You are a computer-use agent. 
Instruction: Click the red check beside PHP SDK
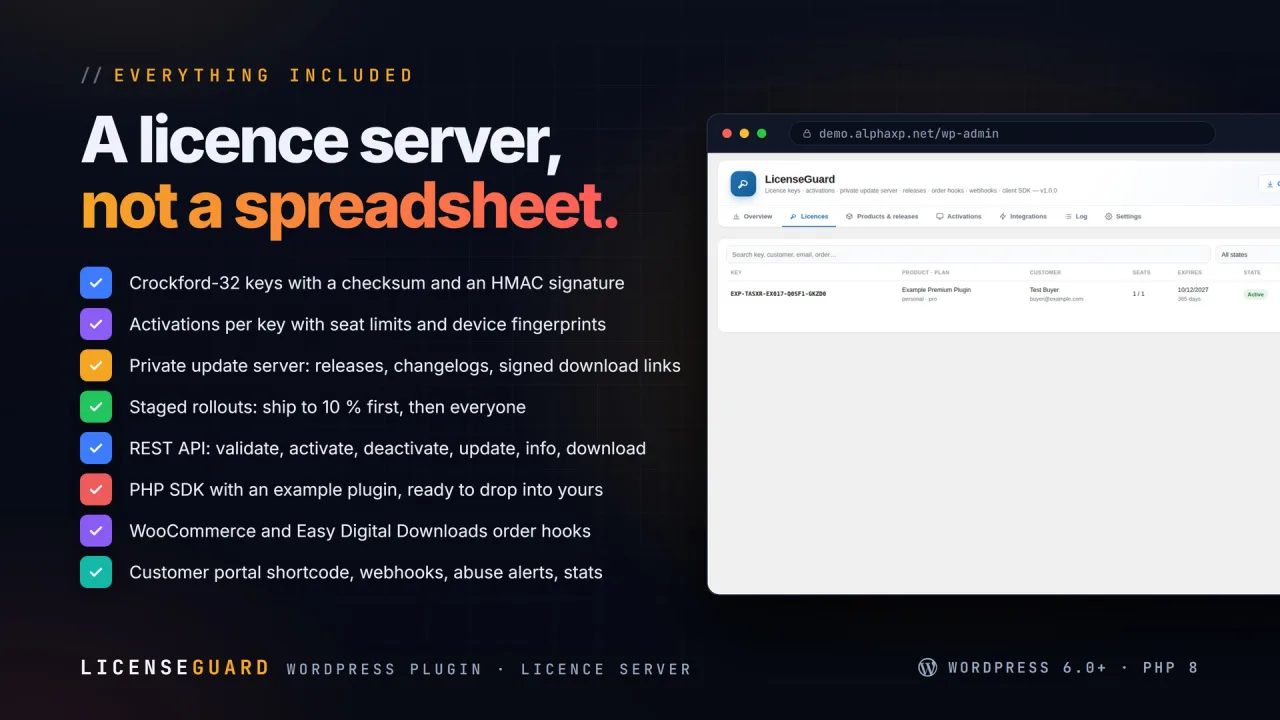(96, 490)
